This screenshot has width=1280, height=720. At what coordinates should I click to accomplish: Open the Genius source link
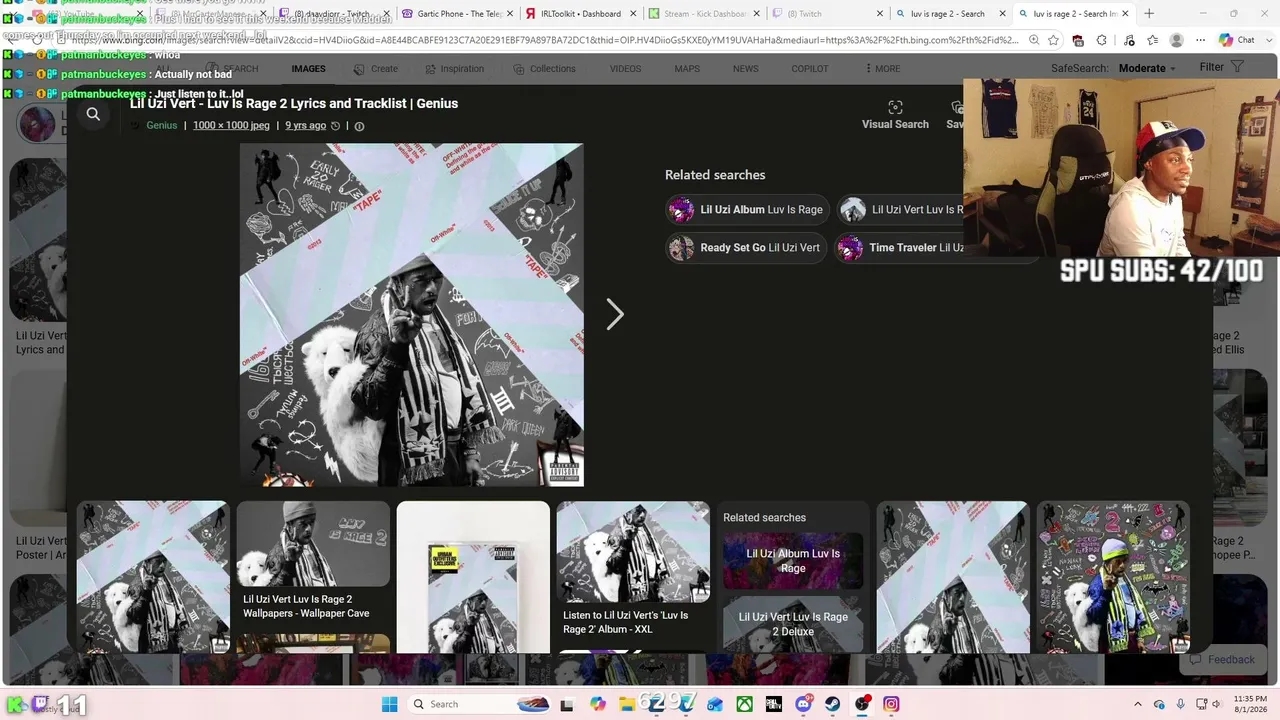161,126
